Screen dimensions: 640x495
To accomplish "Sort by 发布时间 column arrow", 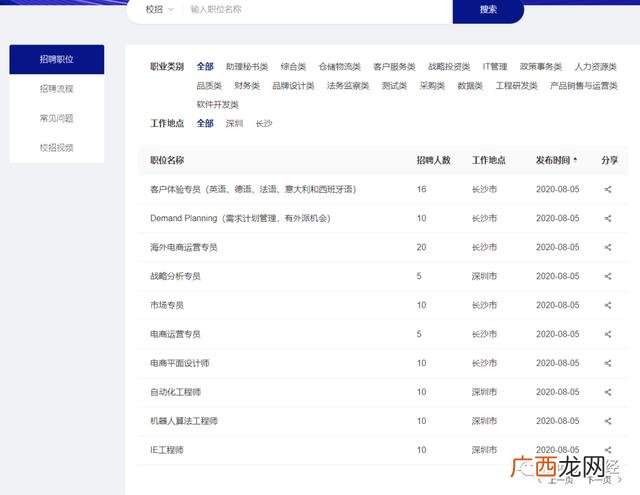I will pyautogui.click(x=575, y=160).
